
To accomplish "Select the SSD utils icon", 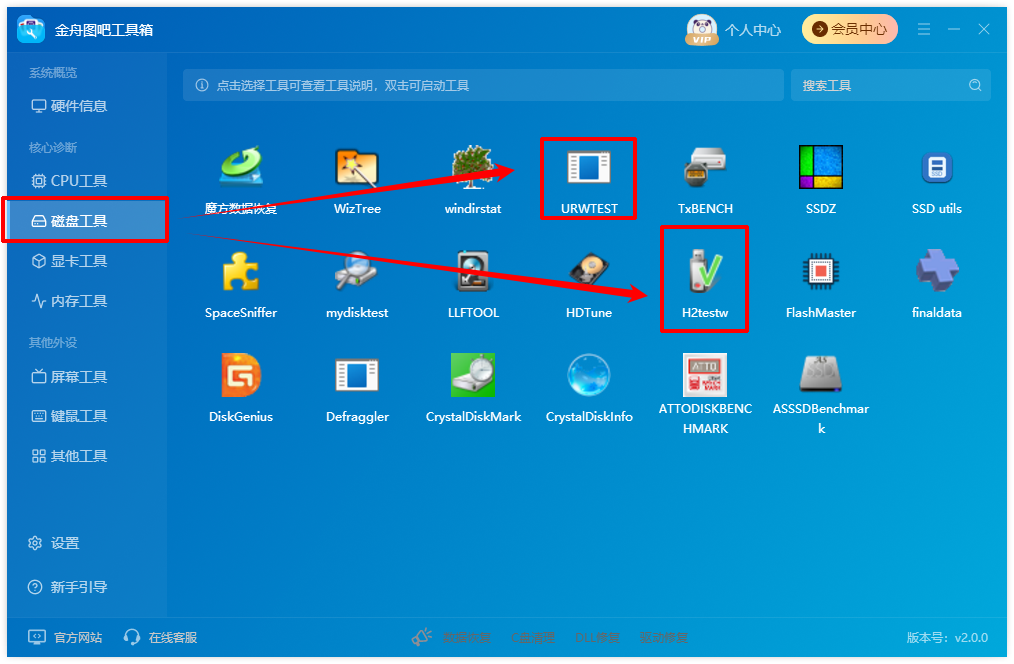I will 936,167.
